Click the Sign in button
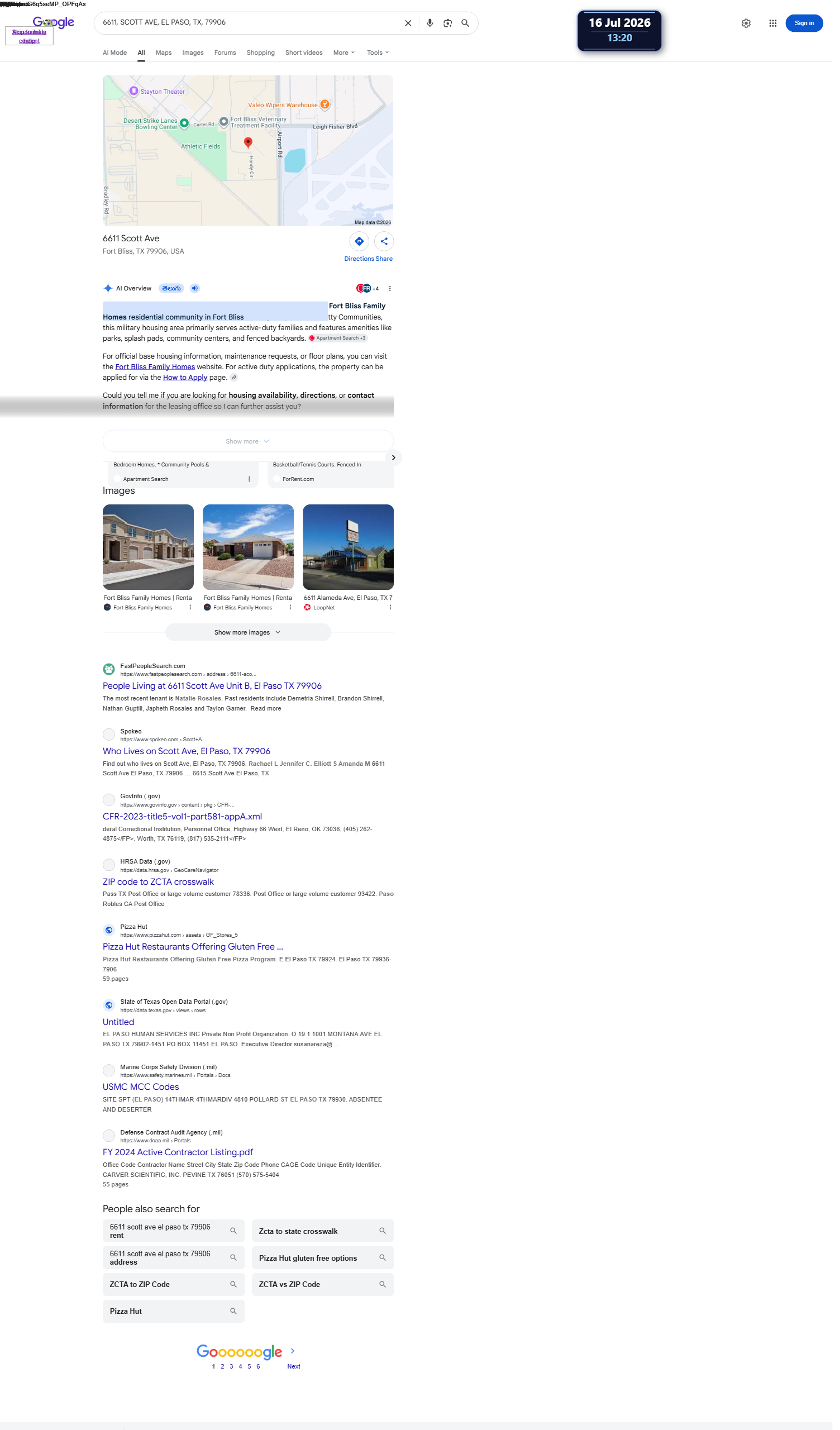Image resolution: width=840 pixels, height=1430 pixels. tap(811, 23)
